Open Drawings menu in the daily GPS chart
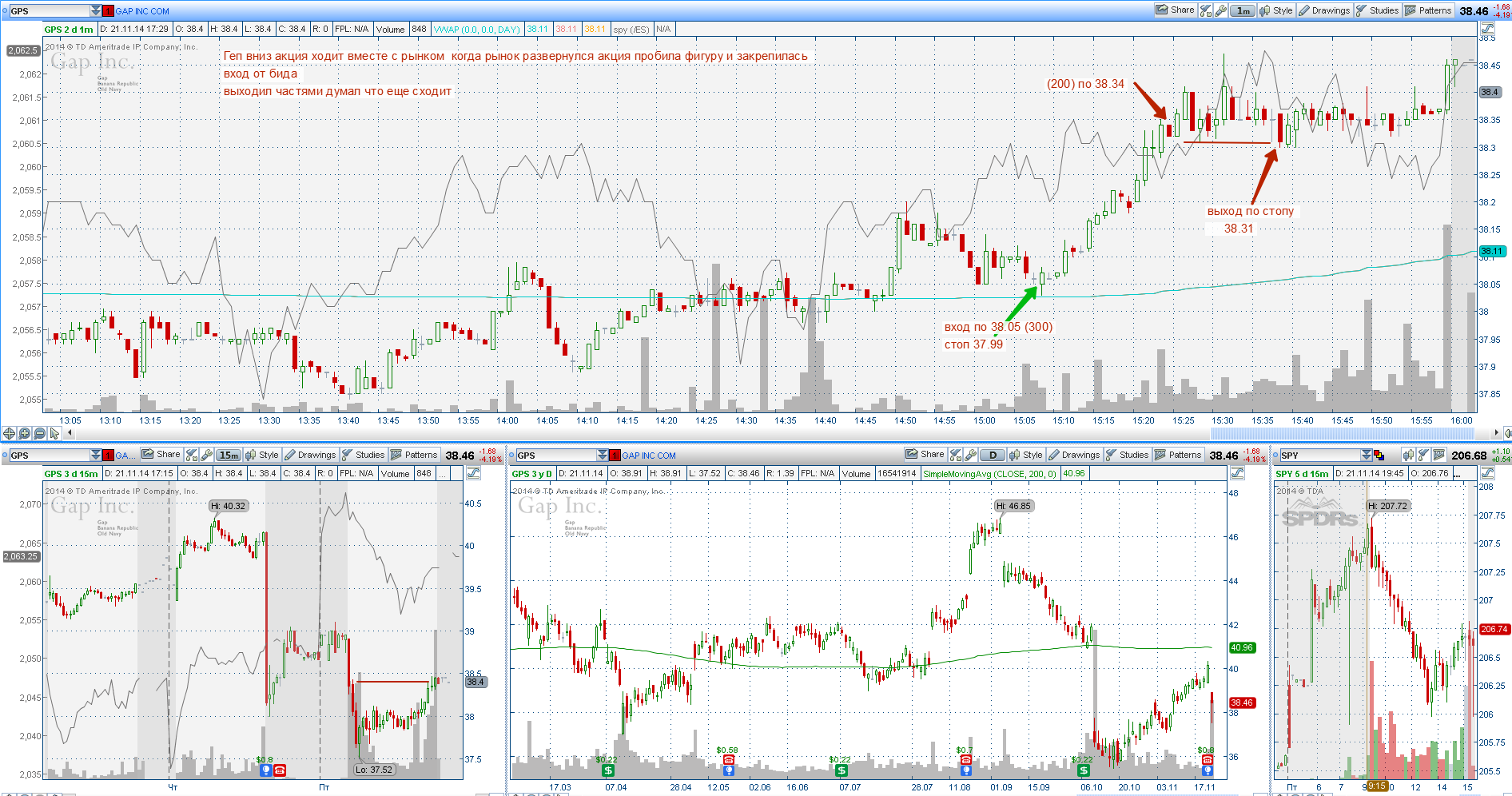The image size is (1512, 796). tap(1074, 455)
